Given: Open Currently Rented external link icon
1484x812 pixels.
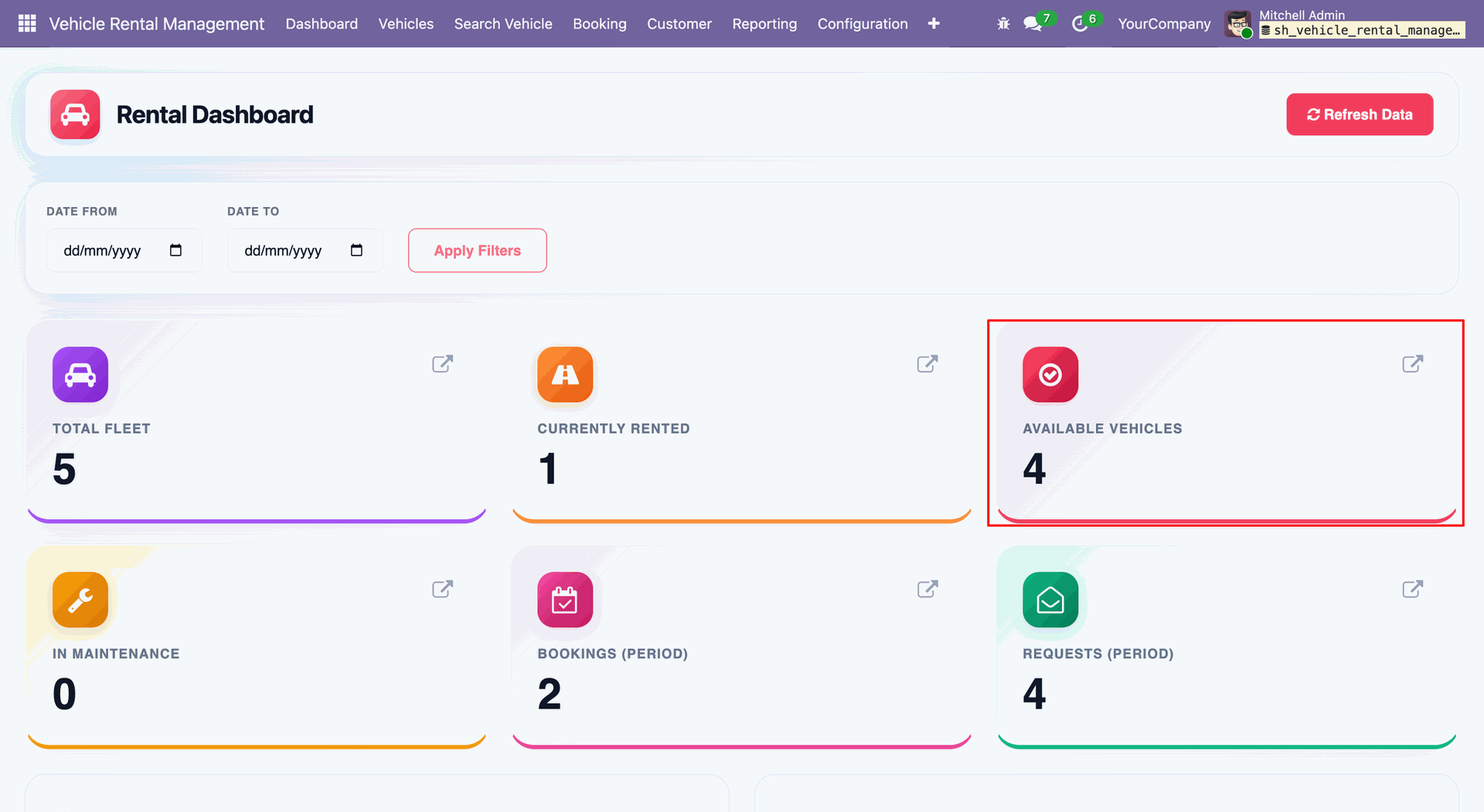Looking at the screenshot, I should click(927, 364).
